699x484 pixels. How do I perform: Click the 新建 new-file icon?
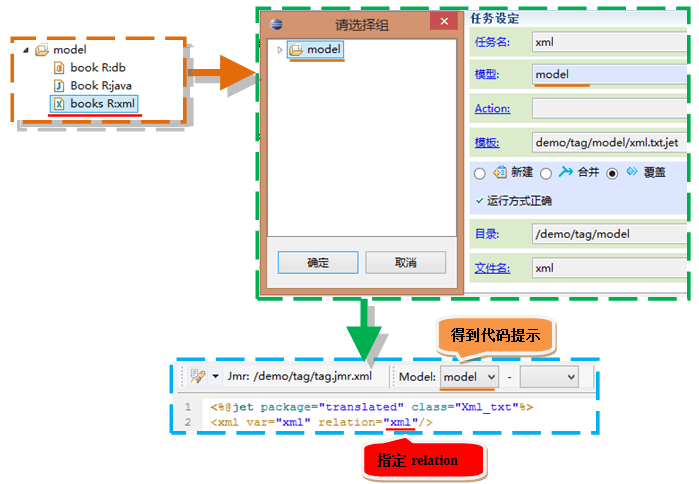(x=500, y=172)
